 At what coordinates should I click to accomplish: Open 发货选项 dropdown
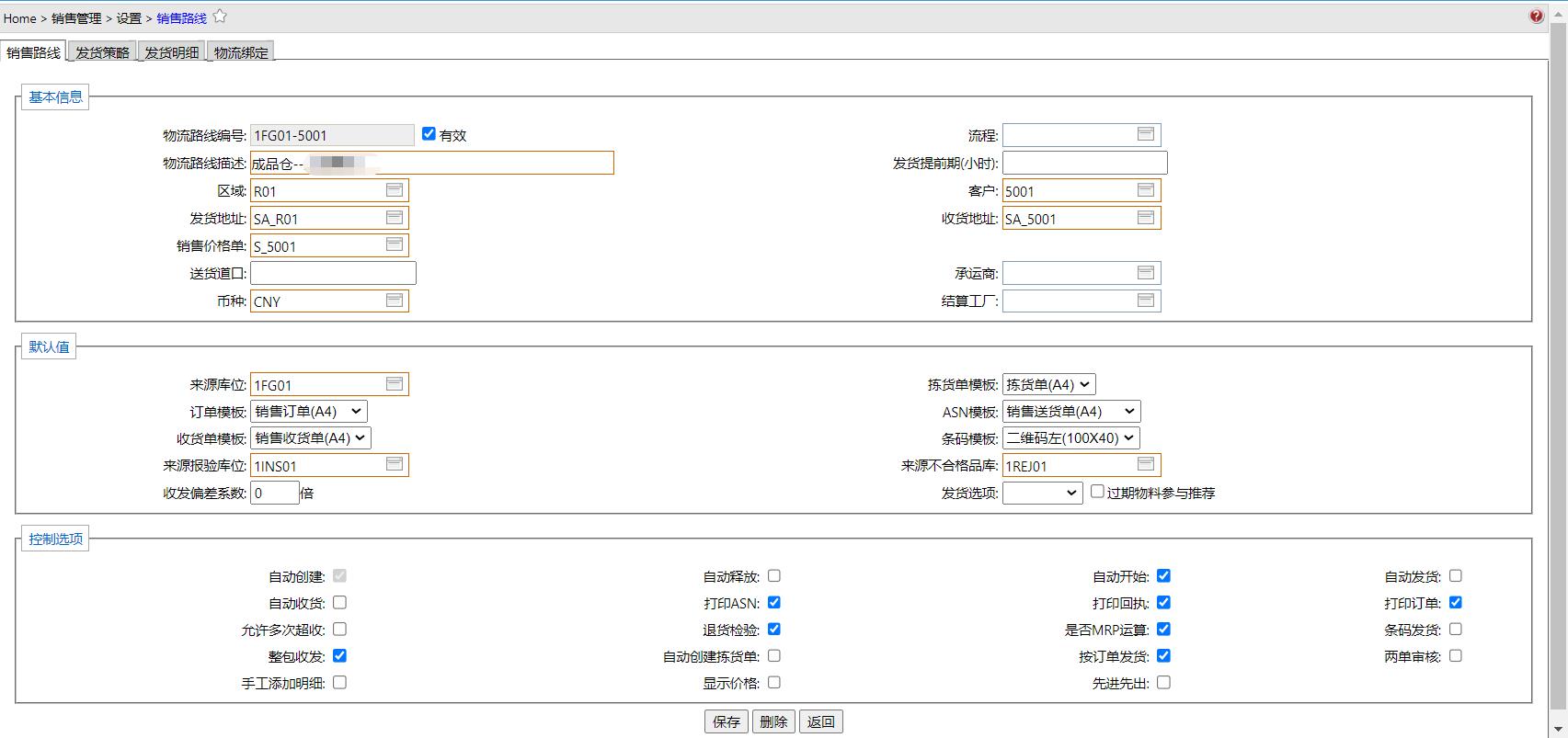coord(1043,493)
